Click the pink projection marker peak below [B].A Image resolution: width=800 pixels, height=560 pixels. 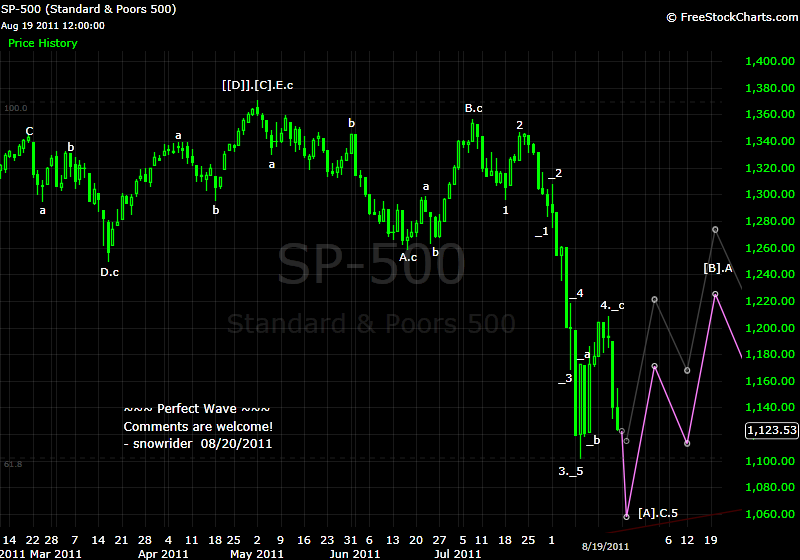[715, 294]
